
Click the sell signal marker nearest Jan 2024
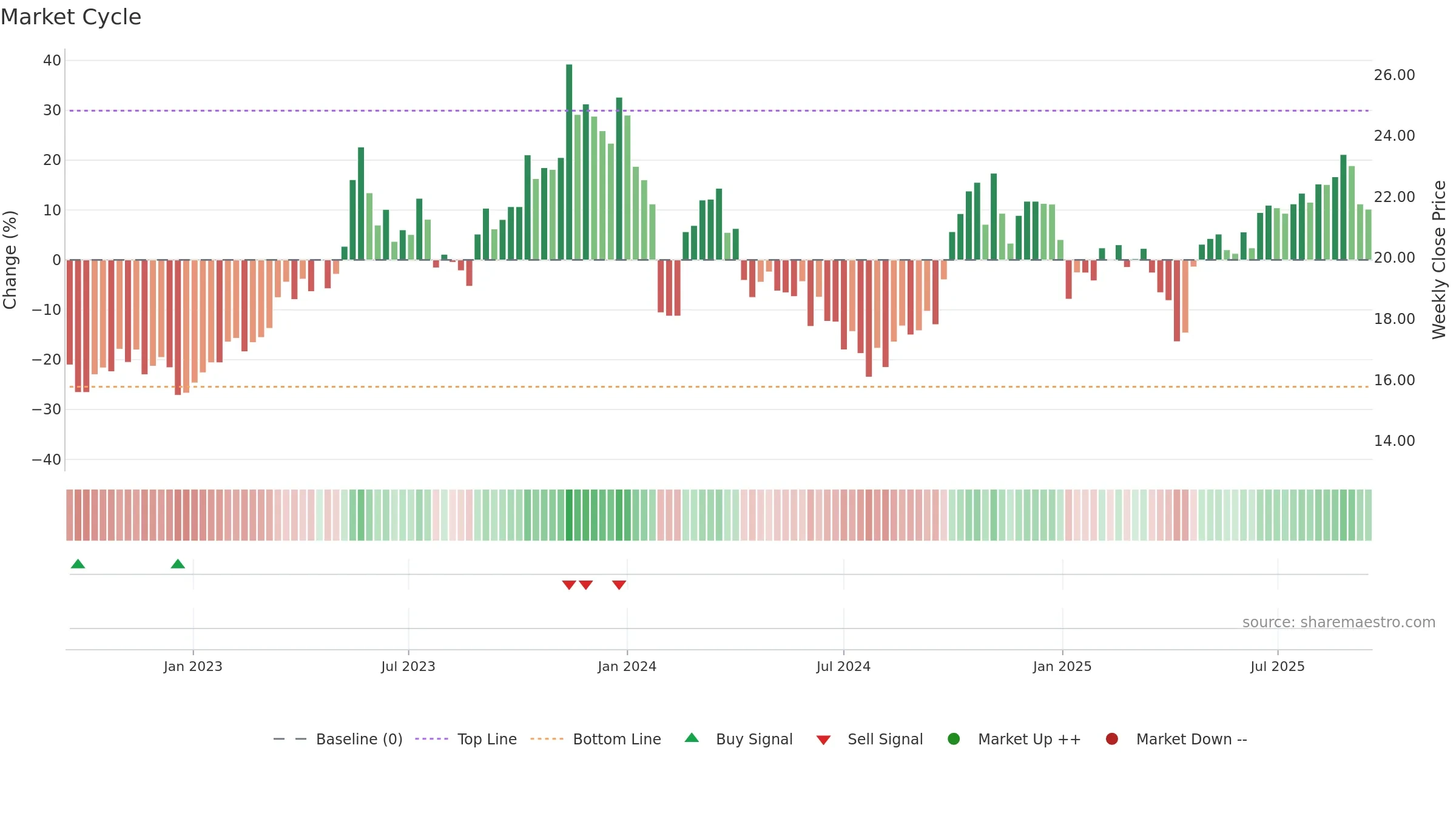coord(619,585)
